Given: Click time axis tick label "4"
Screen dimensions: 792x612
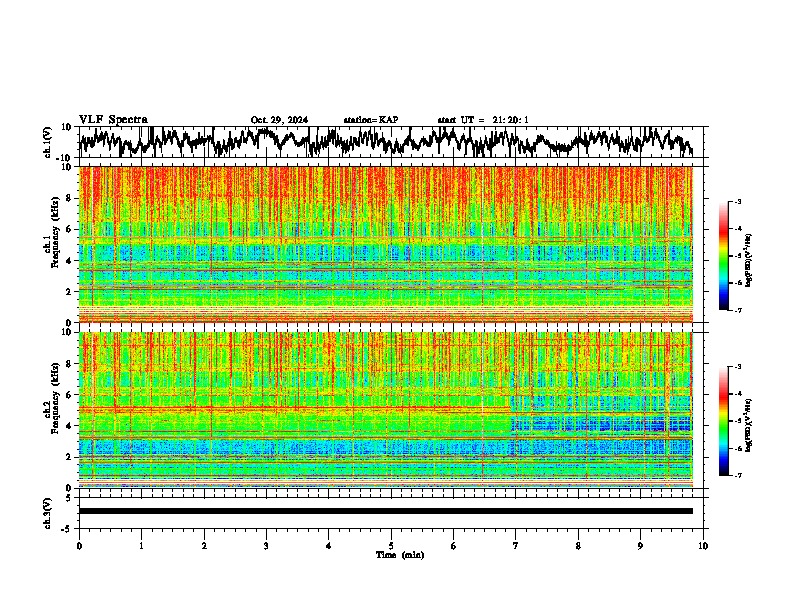Looking at the screenshot, I should tap(329, 546).
